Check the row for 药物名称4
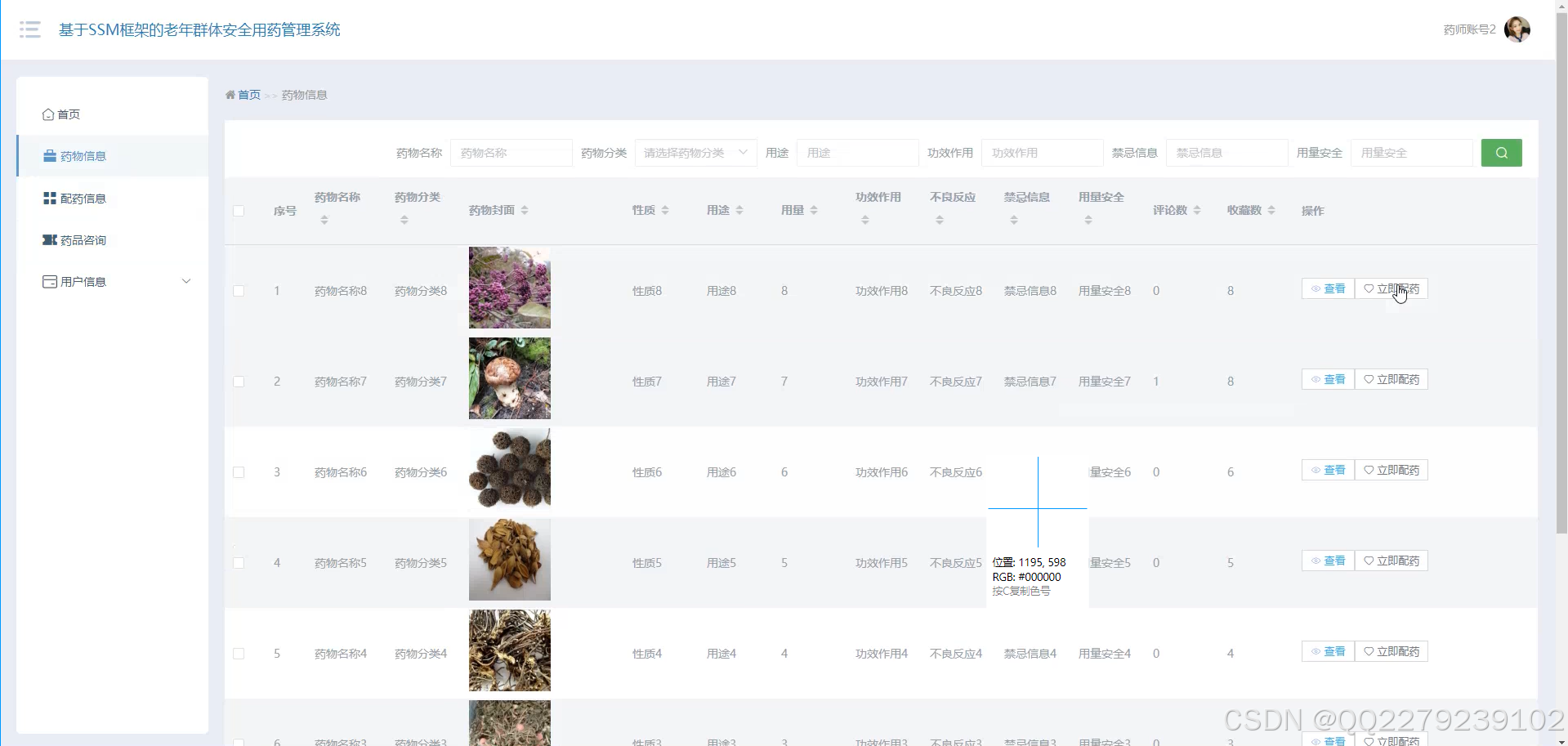 point(239,654)
